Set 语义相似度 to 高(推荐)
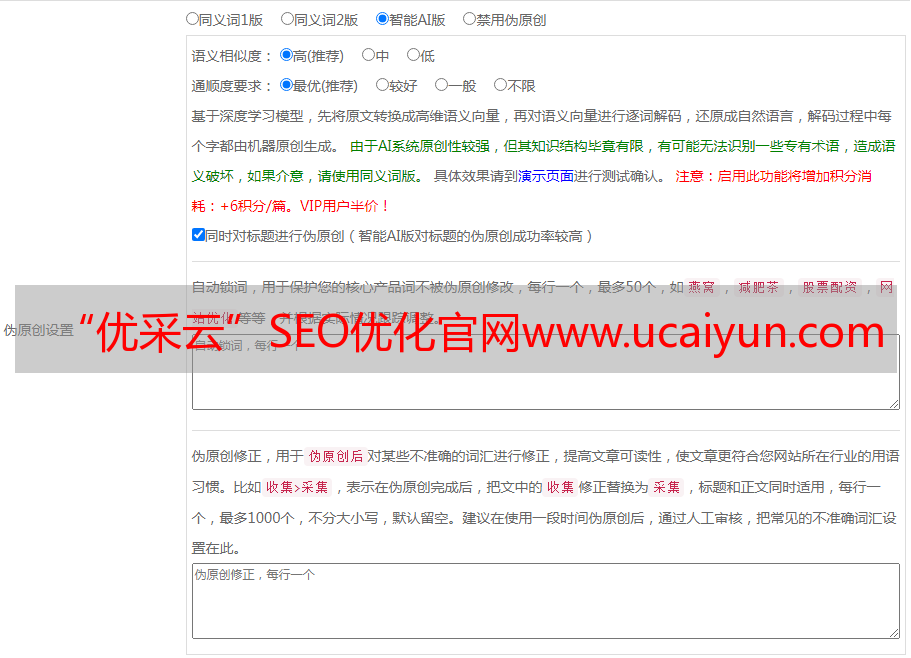The height and width of the screenshot is (658, 911). [287, 56]
